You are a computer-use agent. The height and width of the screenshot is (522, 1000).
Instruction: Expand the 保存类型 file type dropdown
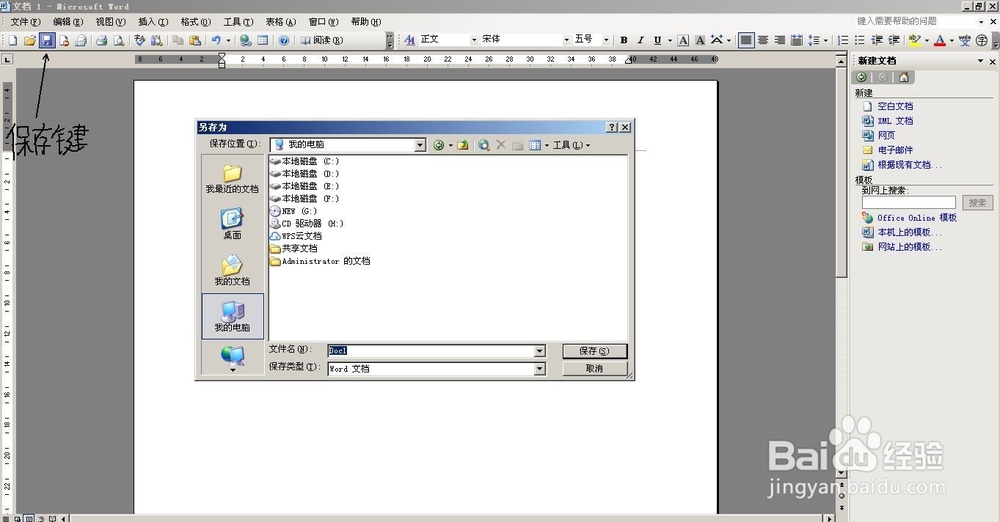[x=540, y=369]
